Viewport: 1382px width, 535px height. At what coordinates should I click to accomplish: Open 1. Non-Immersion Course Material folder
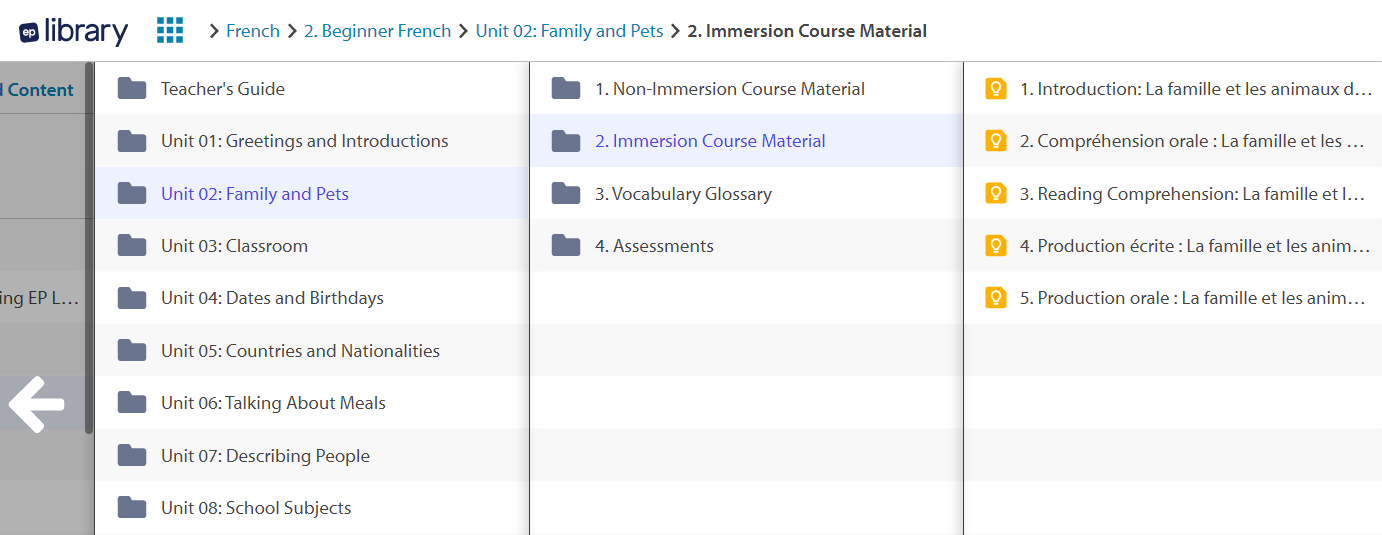tap(746, 89)
